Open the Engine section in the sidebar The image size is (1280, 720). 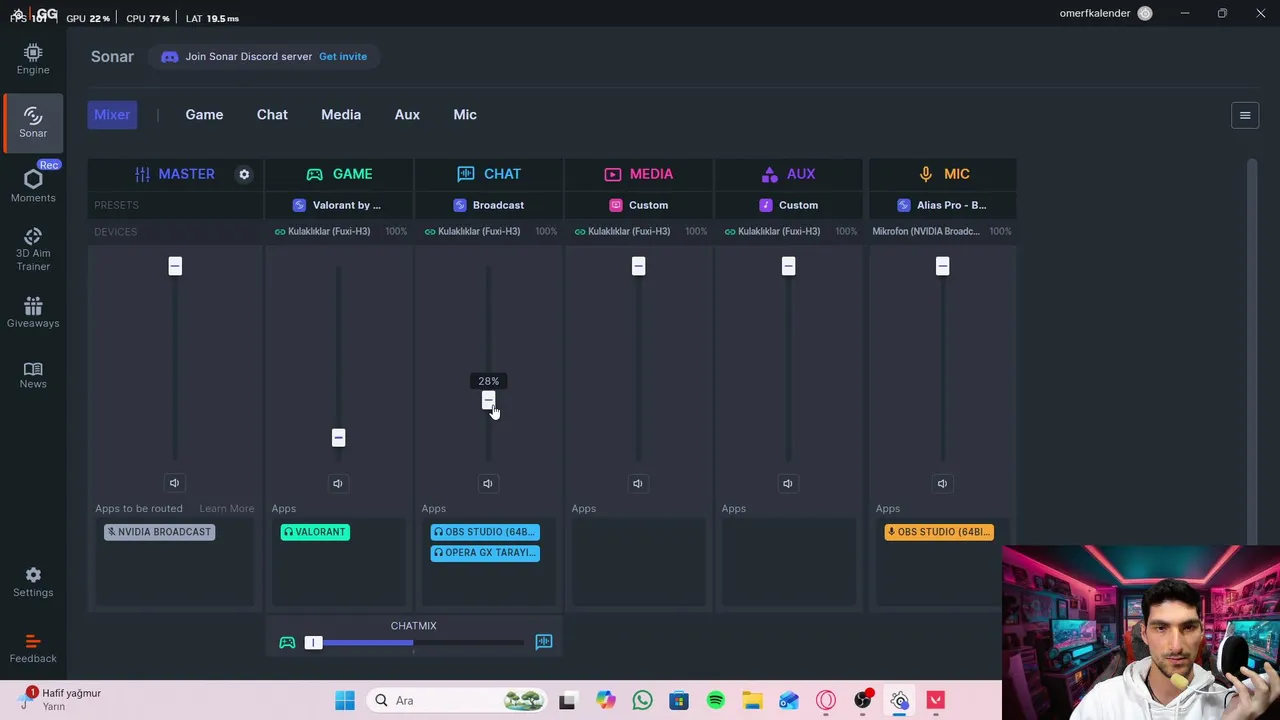point(33,59)
